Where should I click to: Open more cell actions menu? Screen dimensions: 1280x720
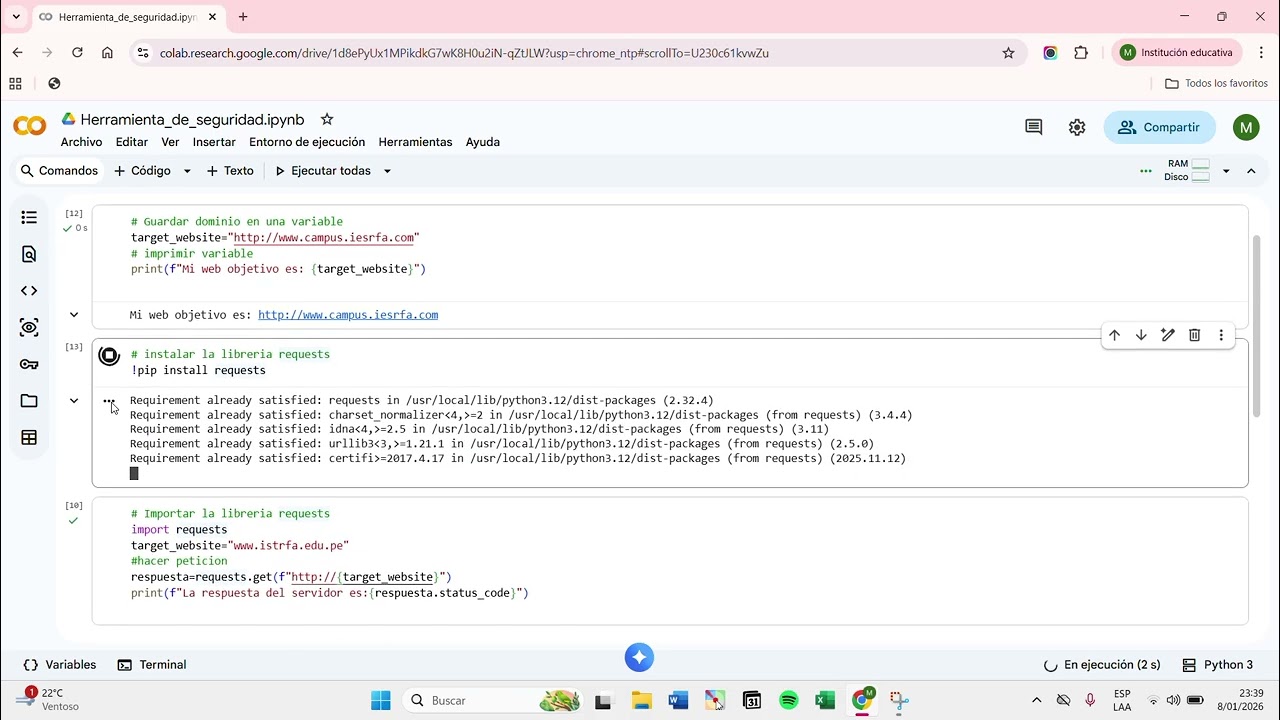click(x=1221, y=335)
